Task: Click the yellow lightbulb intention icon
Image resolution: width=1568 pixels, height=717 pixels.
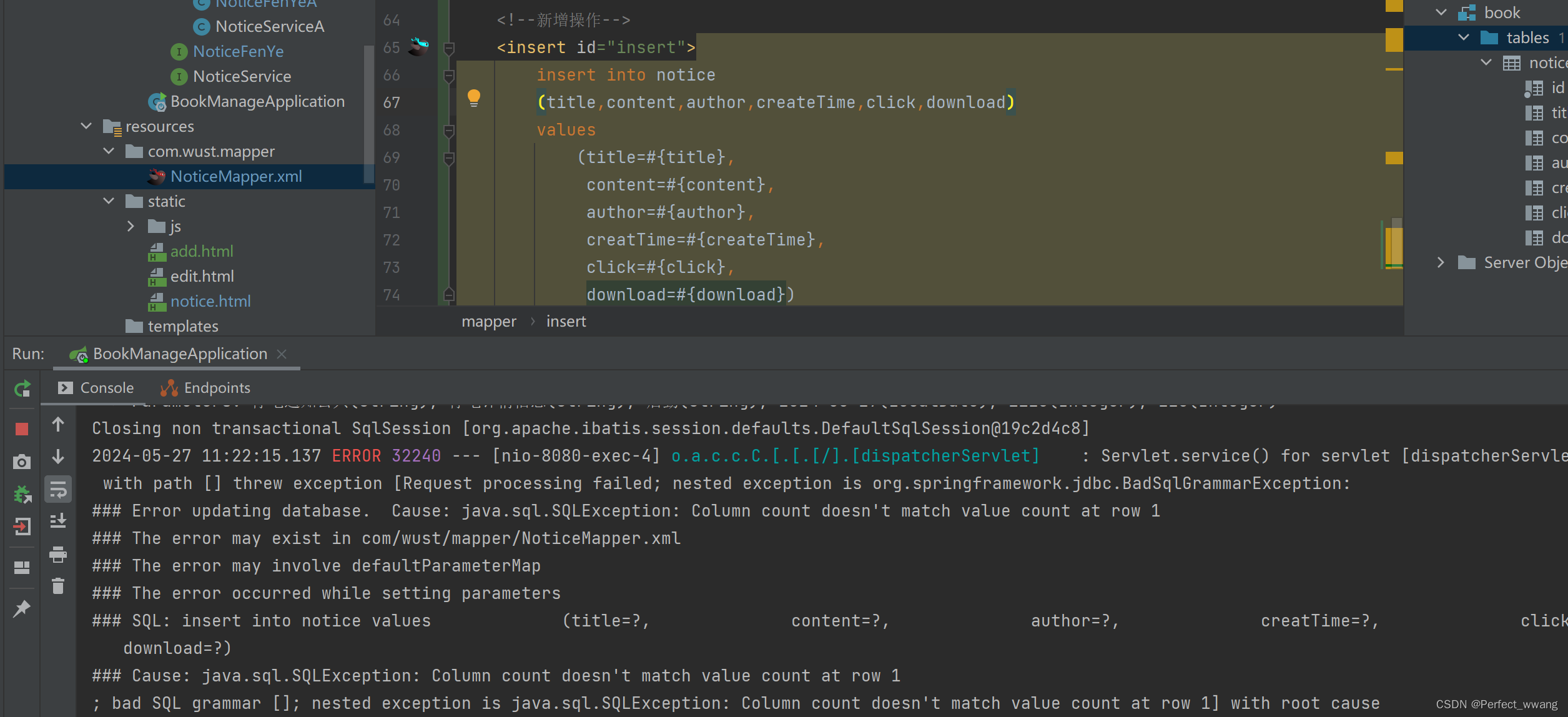Action: [474, 98]
